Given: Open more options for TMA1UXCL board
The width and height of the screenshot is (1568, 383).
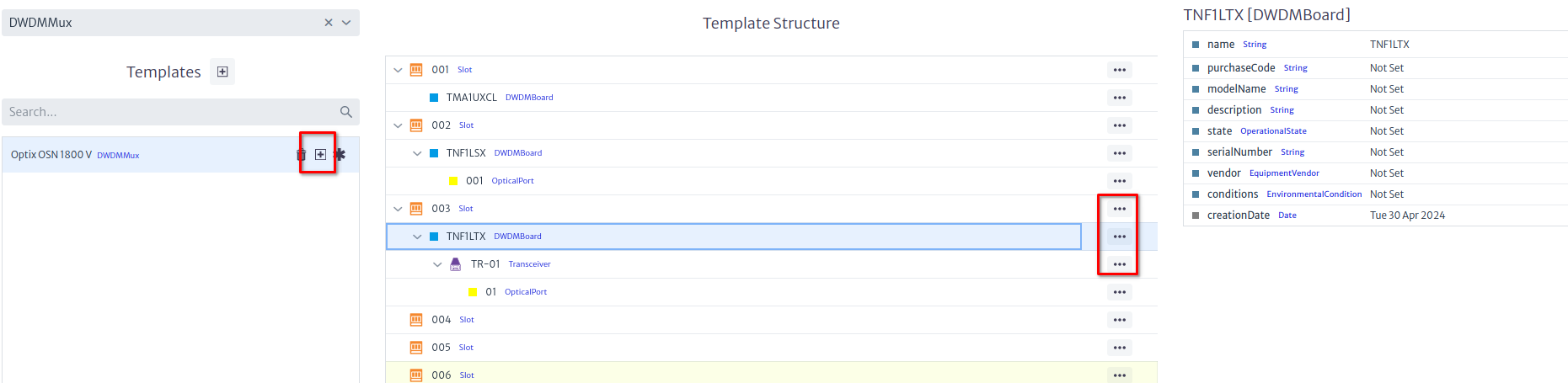Looking at the screenshot, I should (1119, 98).
